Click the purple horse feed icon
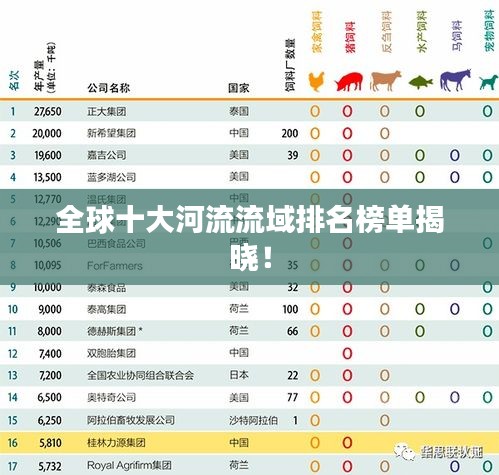 pos(455,80)
